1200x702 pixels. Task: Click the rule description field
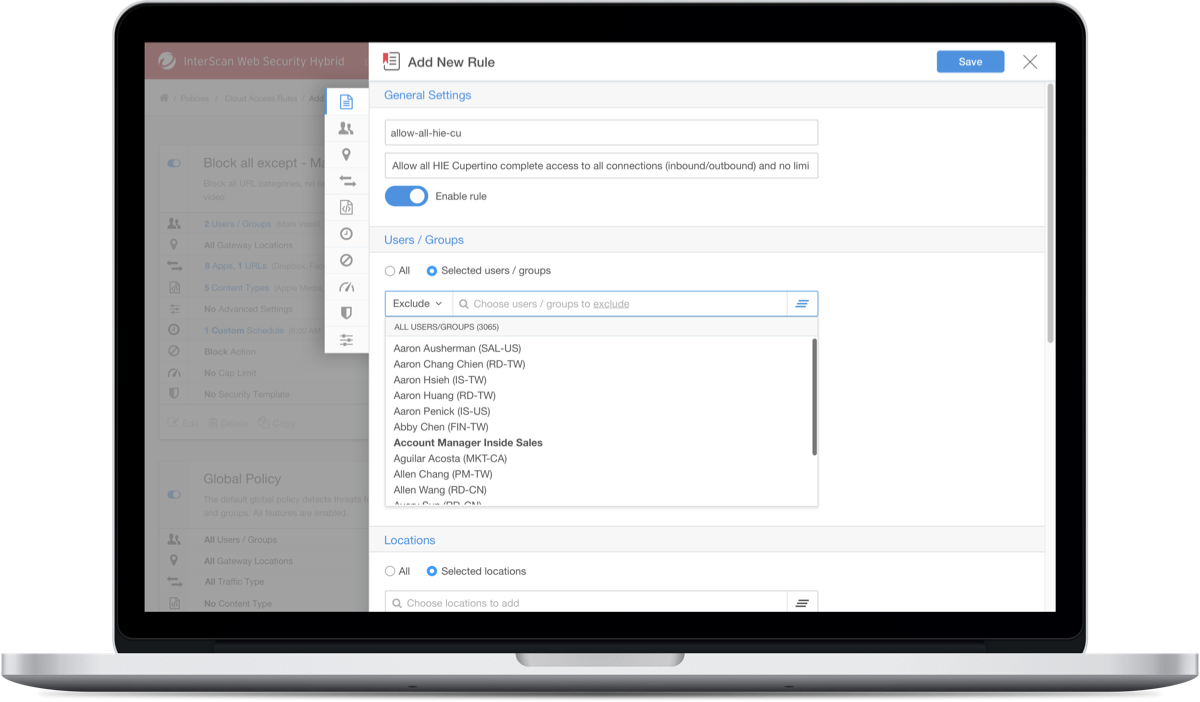pyautogui.click(x=601, y=165)
